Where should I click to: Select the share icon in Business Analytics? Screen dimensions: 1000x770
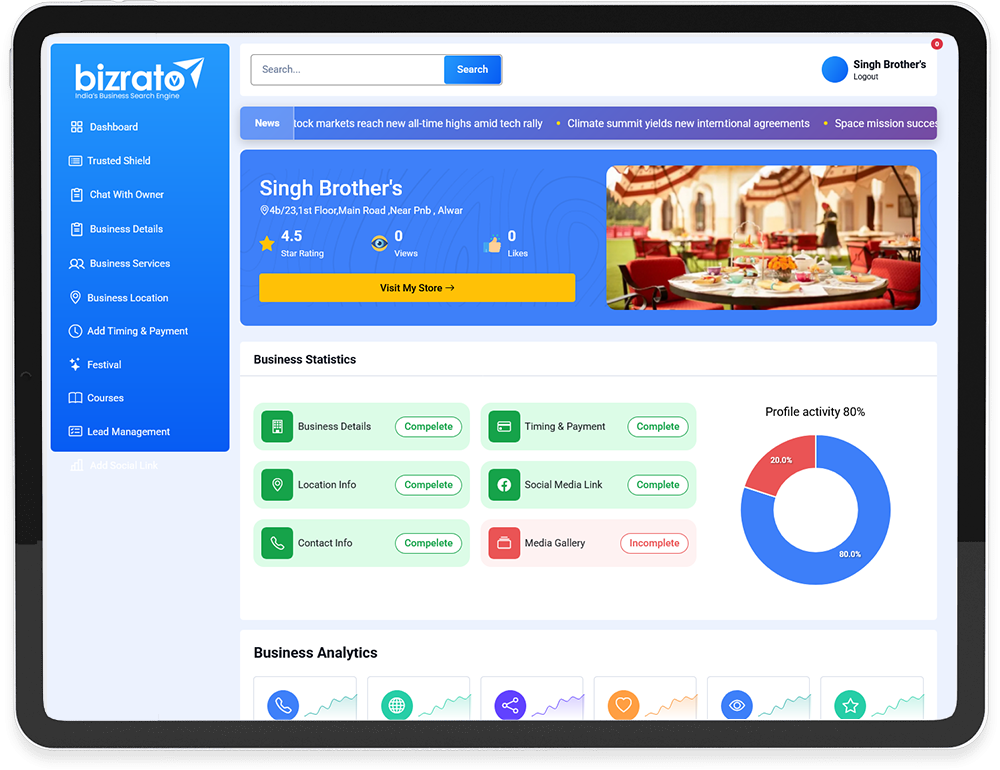[510, 705]
